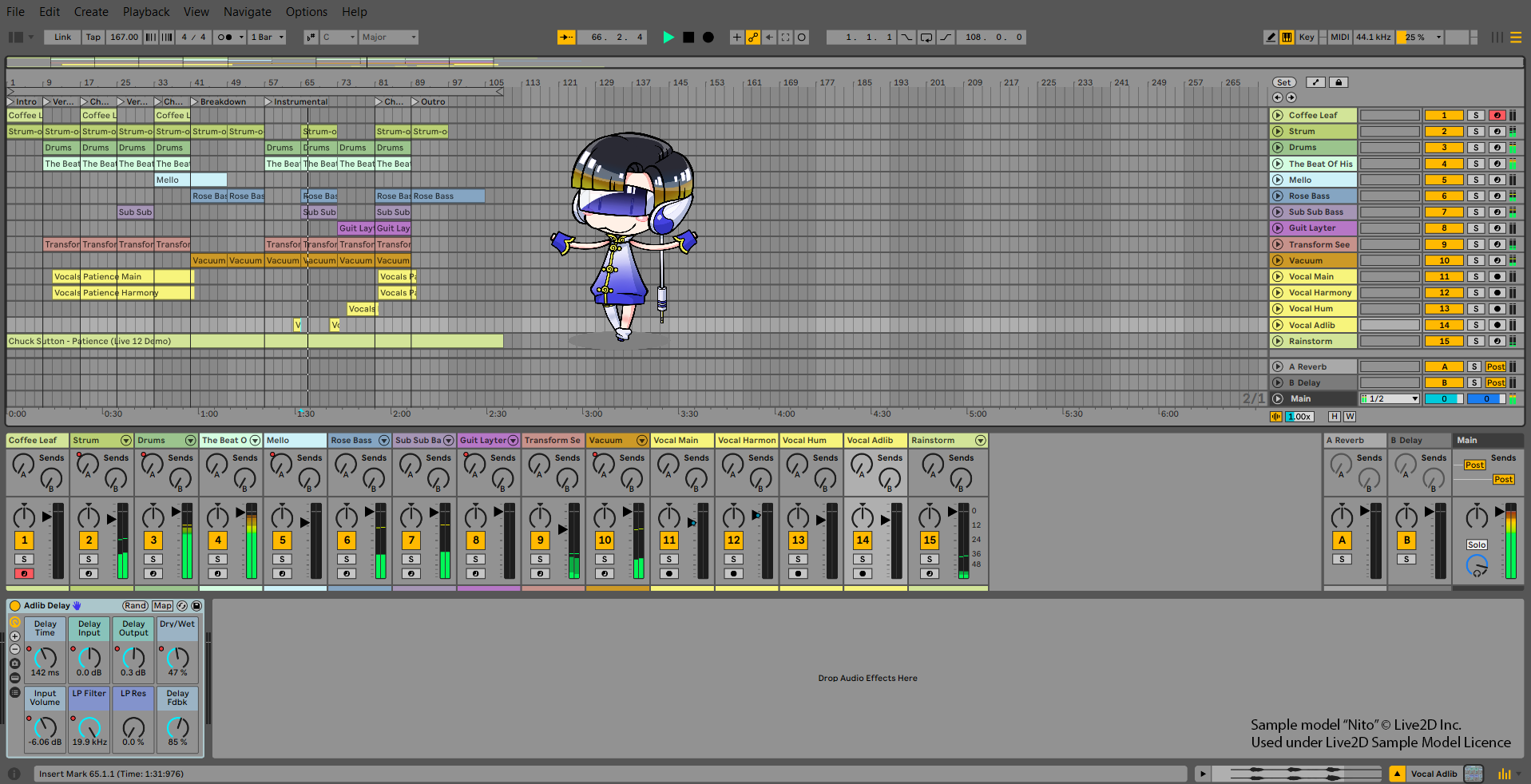The height and width of the screenshot is (784, 1531).
Task: Click the Punch-In switch
Action: (x=906, y=38)
